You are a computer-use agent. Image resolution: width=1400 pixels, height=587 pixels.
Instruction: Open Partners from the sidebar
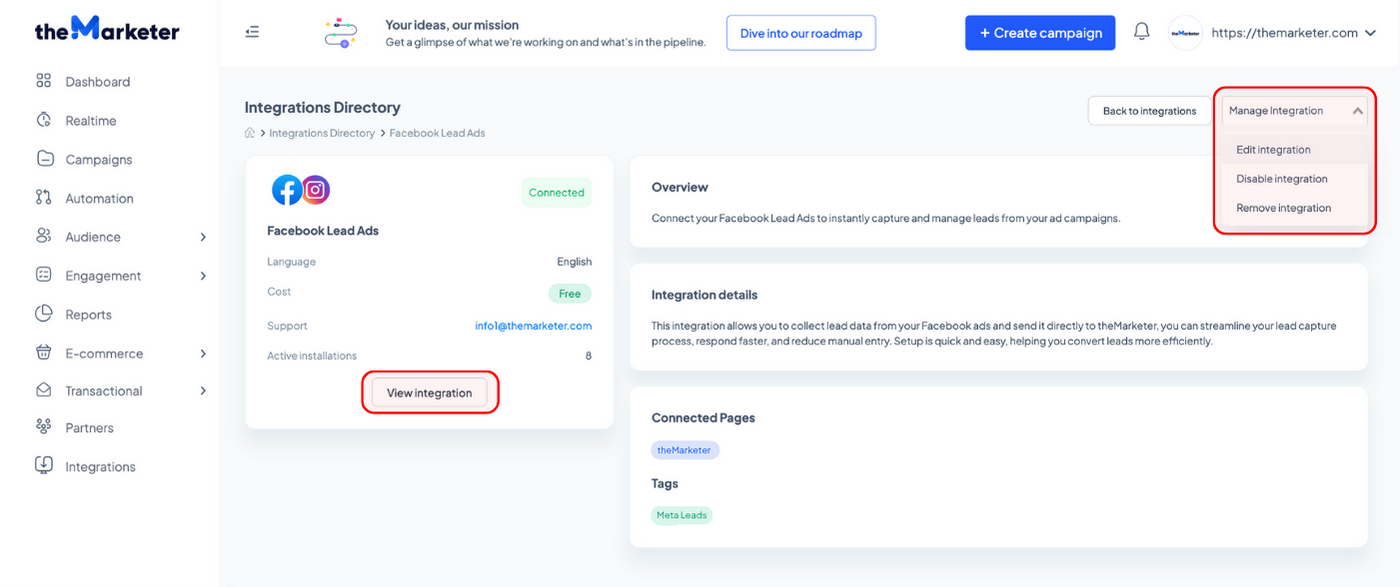click(x=89, y=428)
